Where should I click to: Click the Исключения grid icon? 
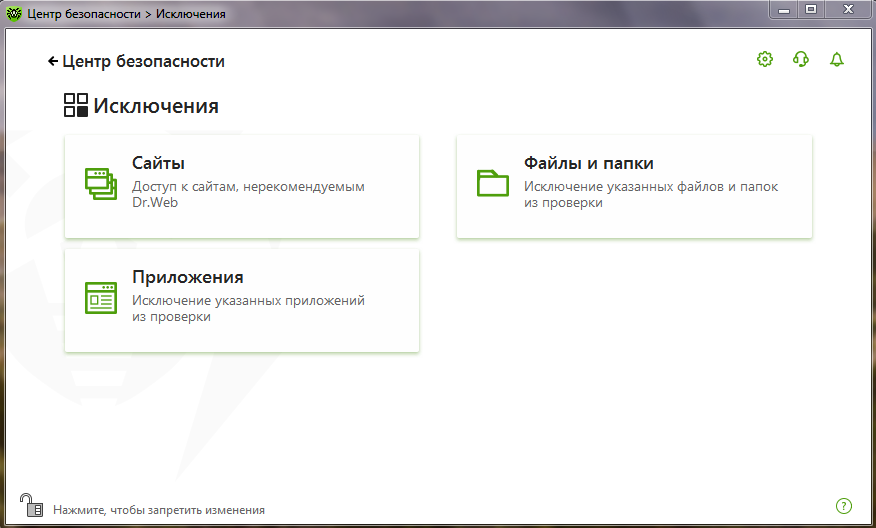(x=76, y=106)
